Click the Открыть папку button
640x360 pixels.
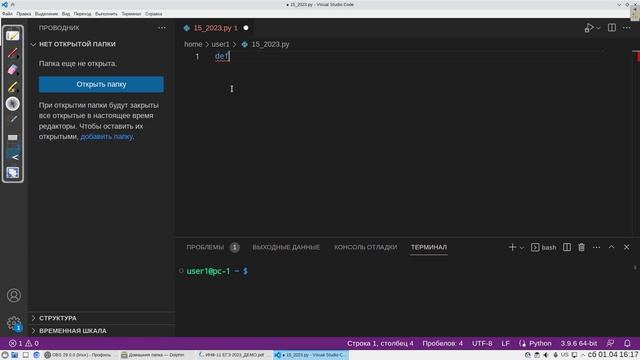(101, 84)
